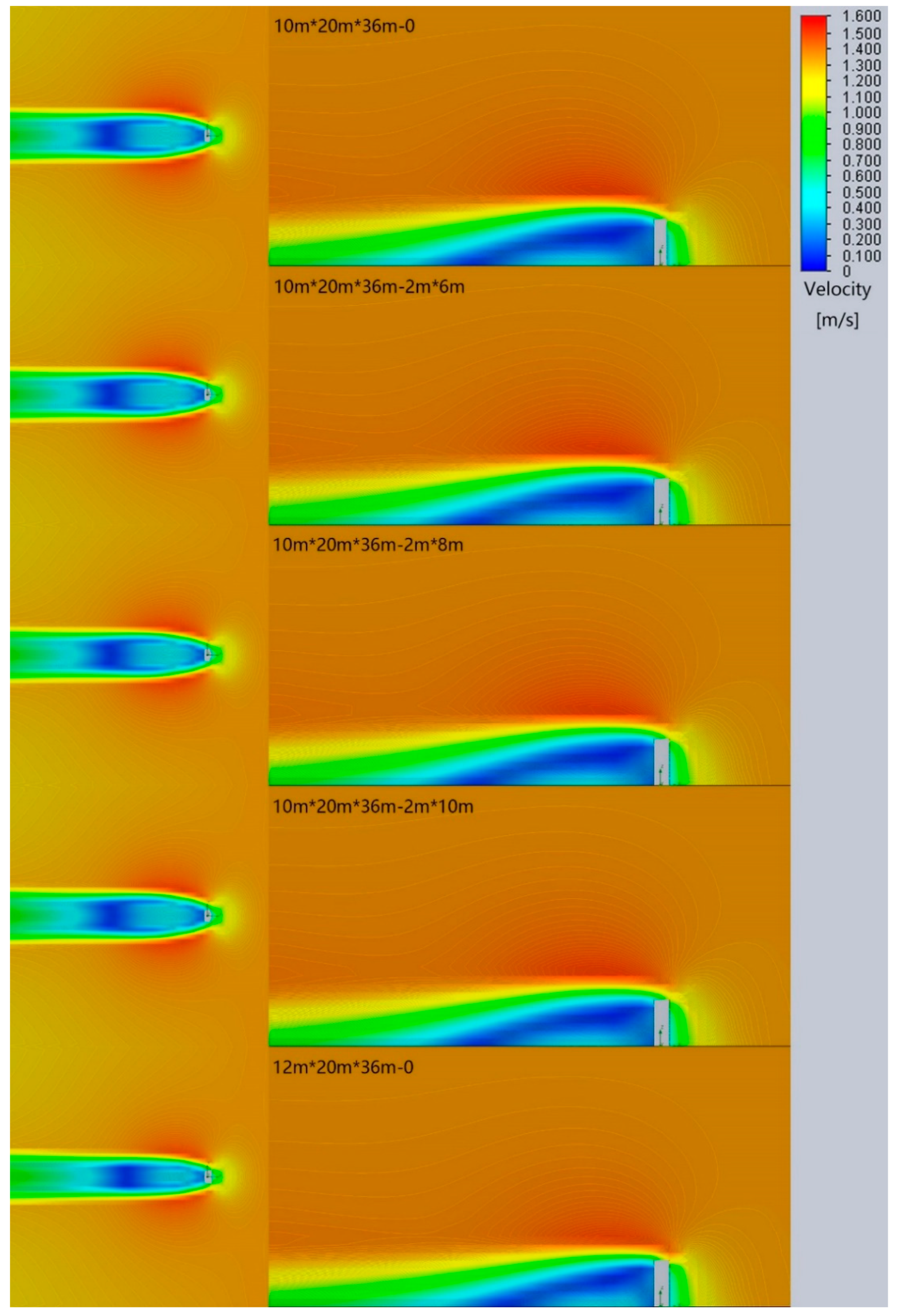This screenshot has width=897, height=1316.
Task: Click the color legend's red top end
Action: (x=814, y=20)
